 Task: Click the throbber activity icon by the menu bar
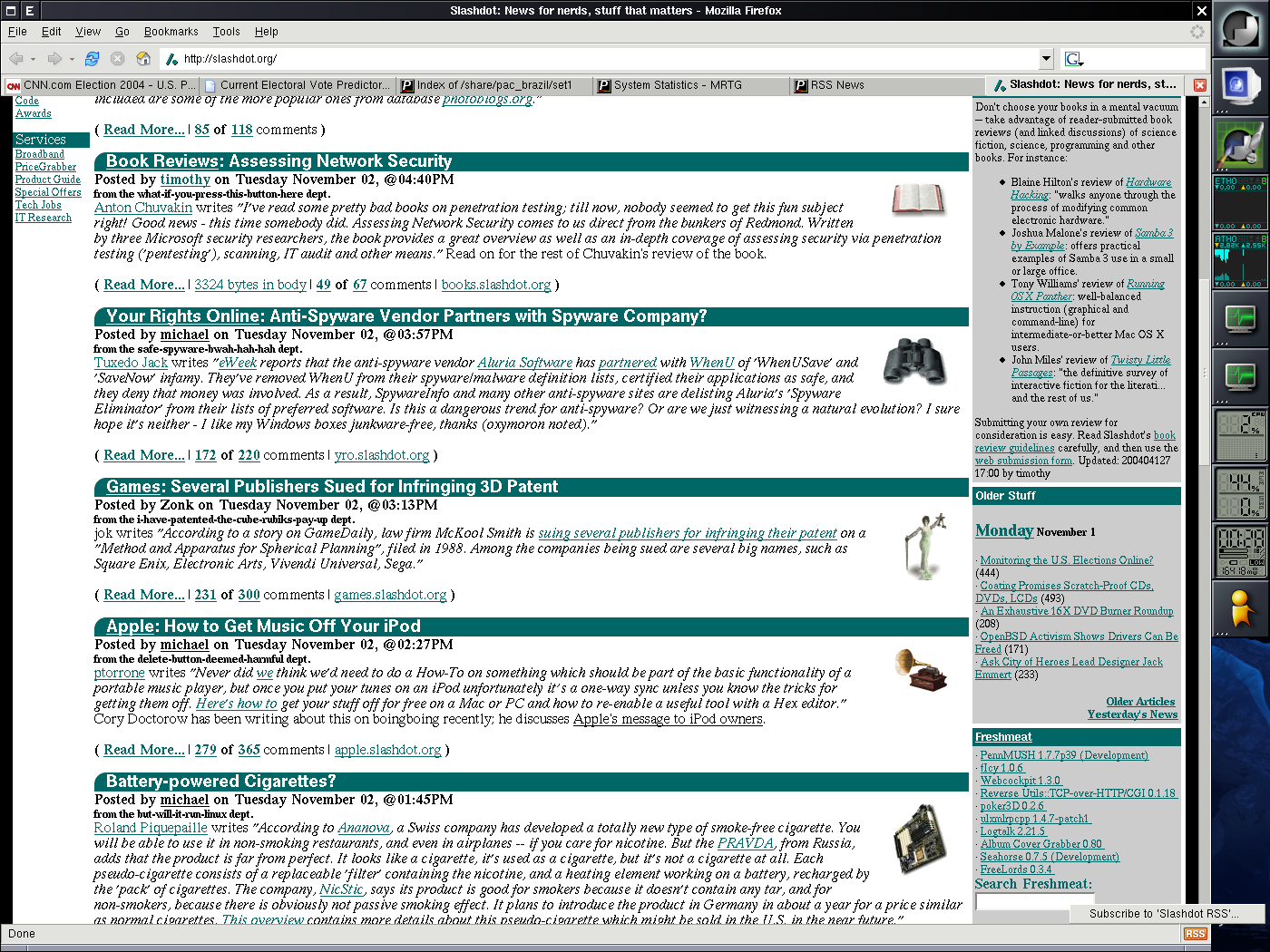pyautogui.click(x=1197, y=32)
